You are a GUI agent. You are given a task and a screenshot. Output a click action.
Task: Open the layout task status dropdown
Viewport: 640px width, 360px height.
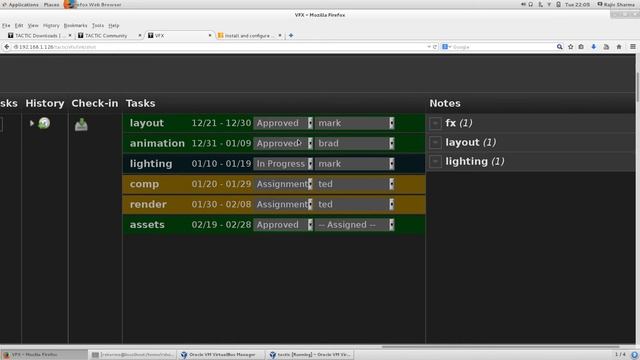click(283, 123)
